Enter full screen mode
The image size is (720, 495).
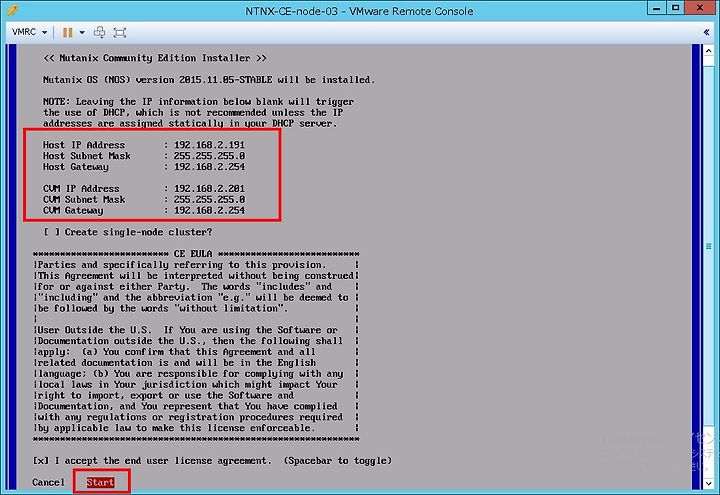[119, 32]
